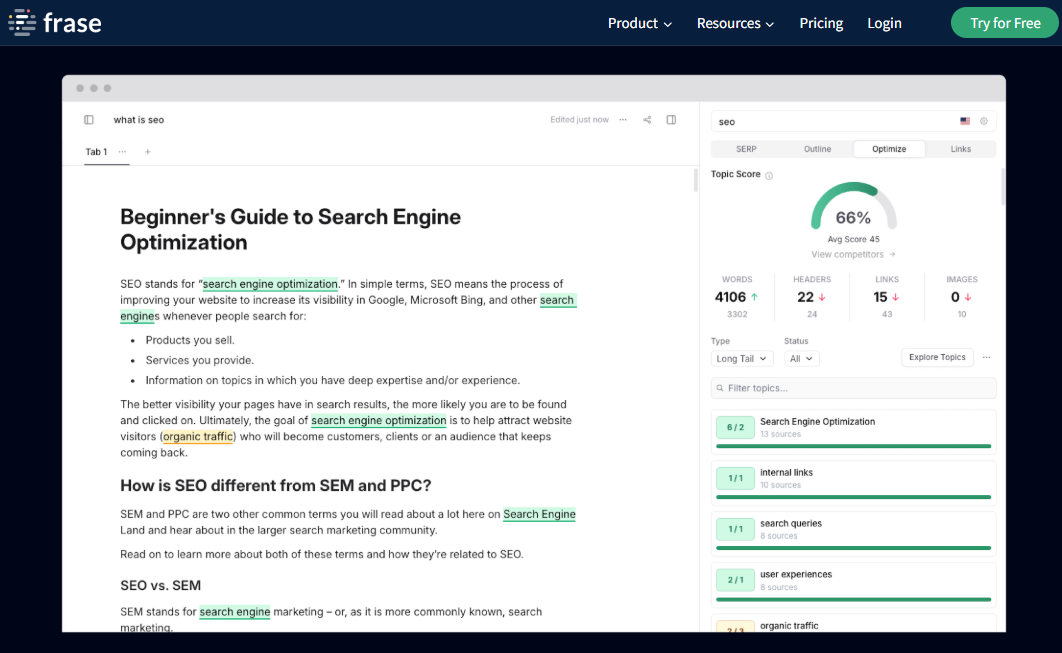
Task: Open more options next to Explore Topics
Action: click(x=987, y=357)
